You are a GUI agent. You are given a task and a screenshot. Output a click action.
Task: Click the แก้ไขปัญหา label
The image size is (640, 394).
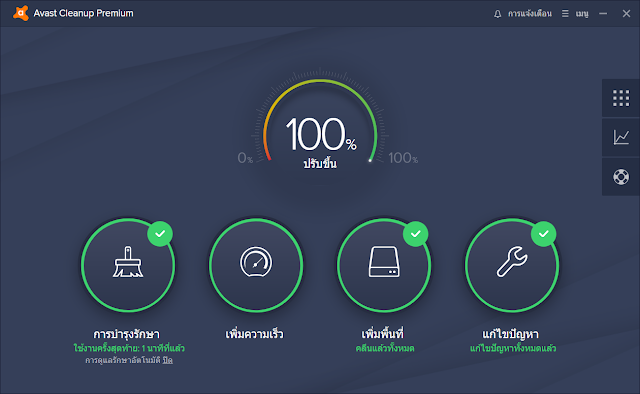pos(511,334)
